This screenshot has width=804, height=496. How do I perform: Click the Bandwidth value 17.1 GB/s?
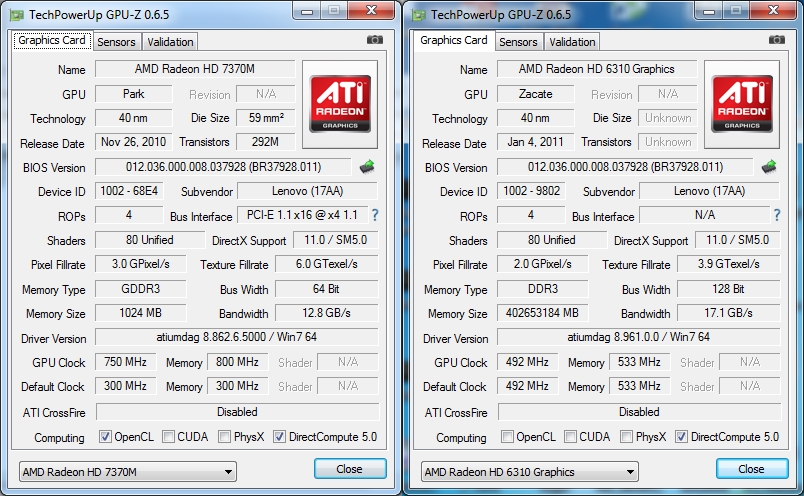(x=729, y=313)
